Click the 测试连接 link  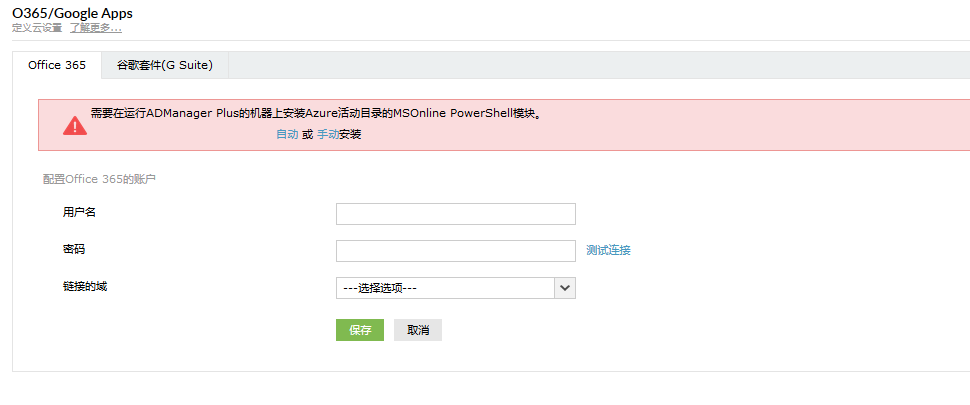click(x=609, y=250)
